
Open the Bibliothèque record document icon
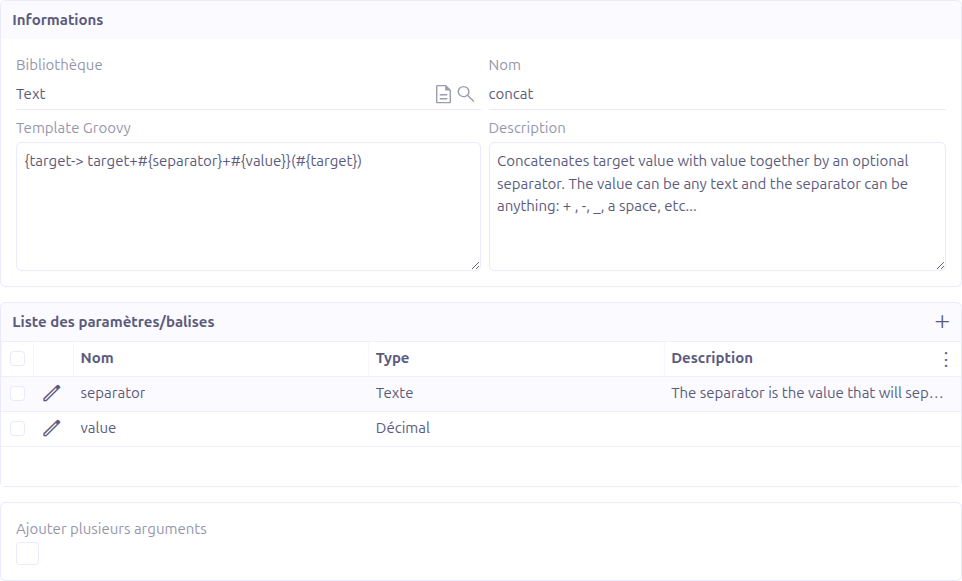(443, 94)
